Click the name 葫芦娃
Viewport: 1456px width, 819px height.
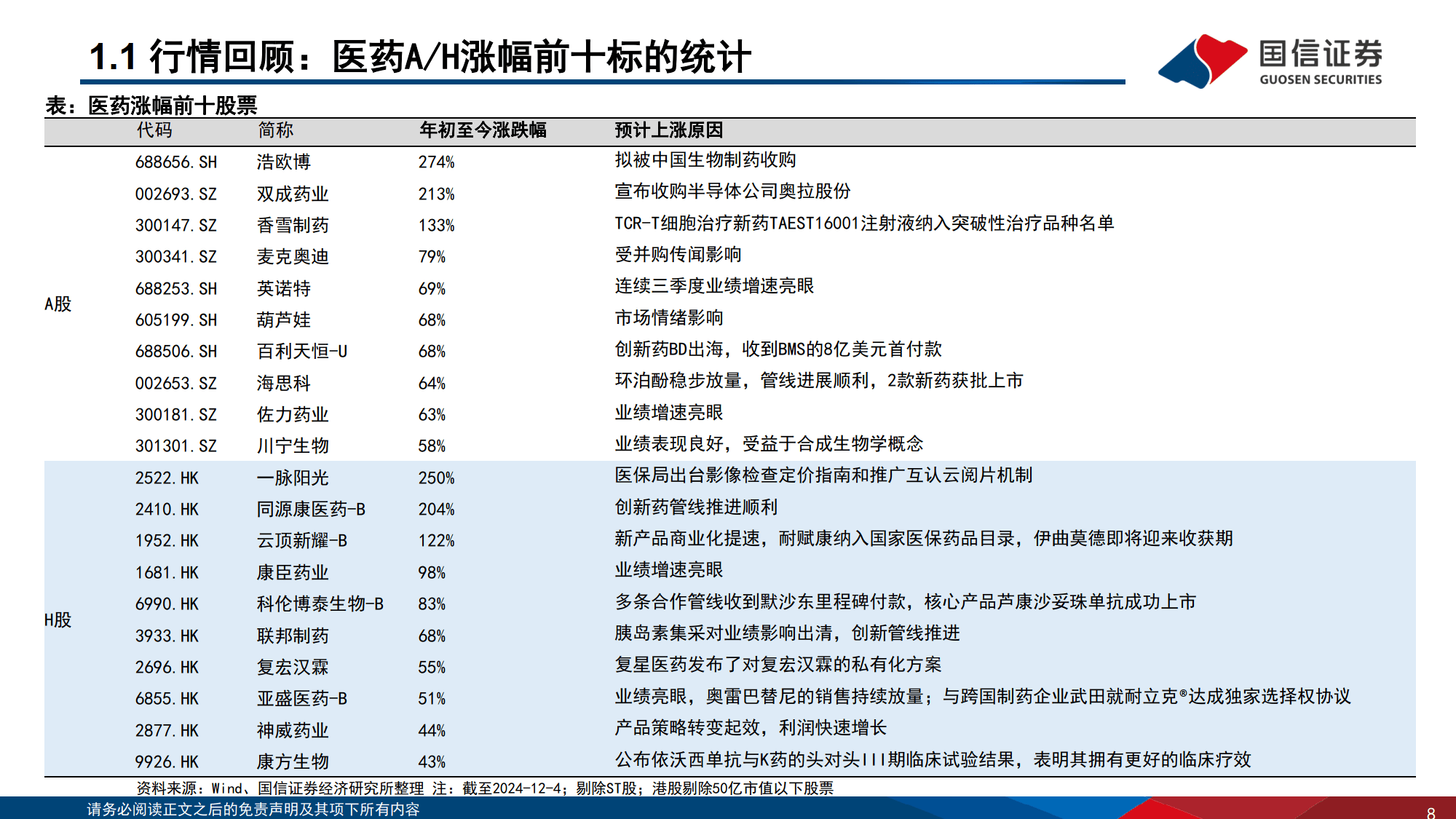tap(284, 320)
